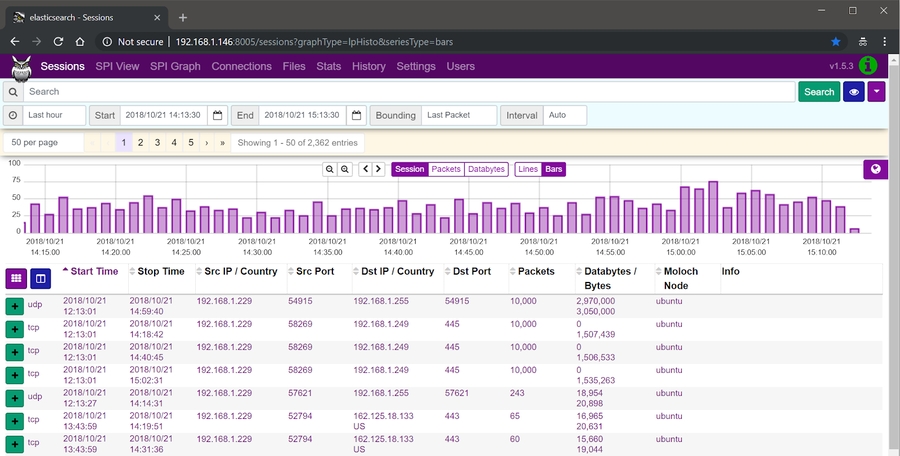
Task: Click the green Search button
Action: coord(818,91)
